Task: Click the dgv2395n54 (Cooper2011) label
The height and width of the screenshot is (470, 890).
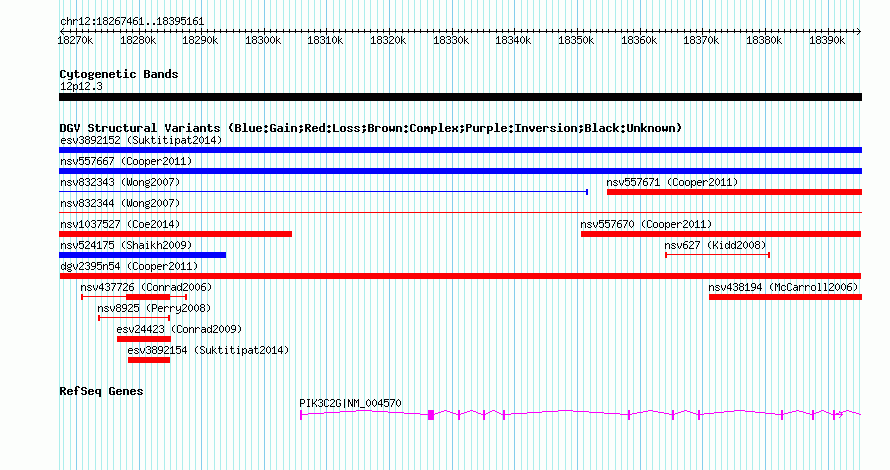Action: point(129,266)
